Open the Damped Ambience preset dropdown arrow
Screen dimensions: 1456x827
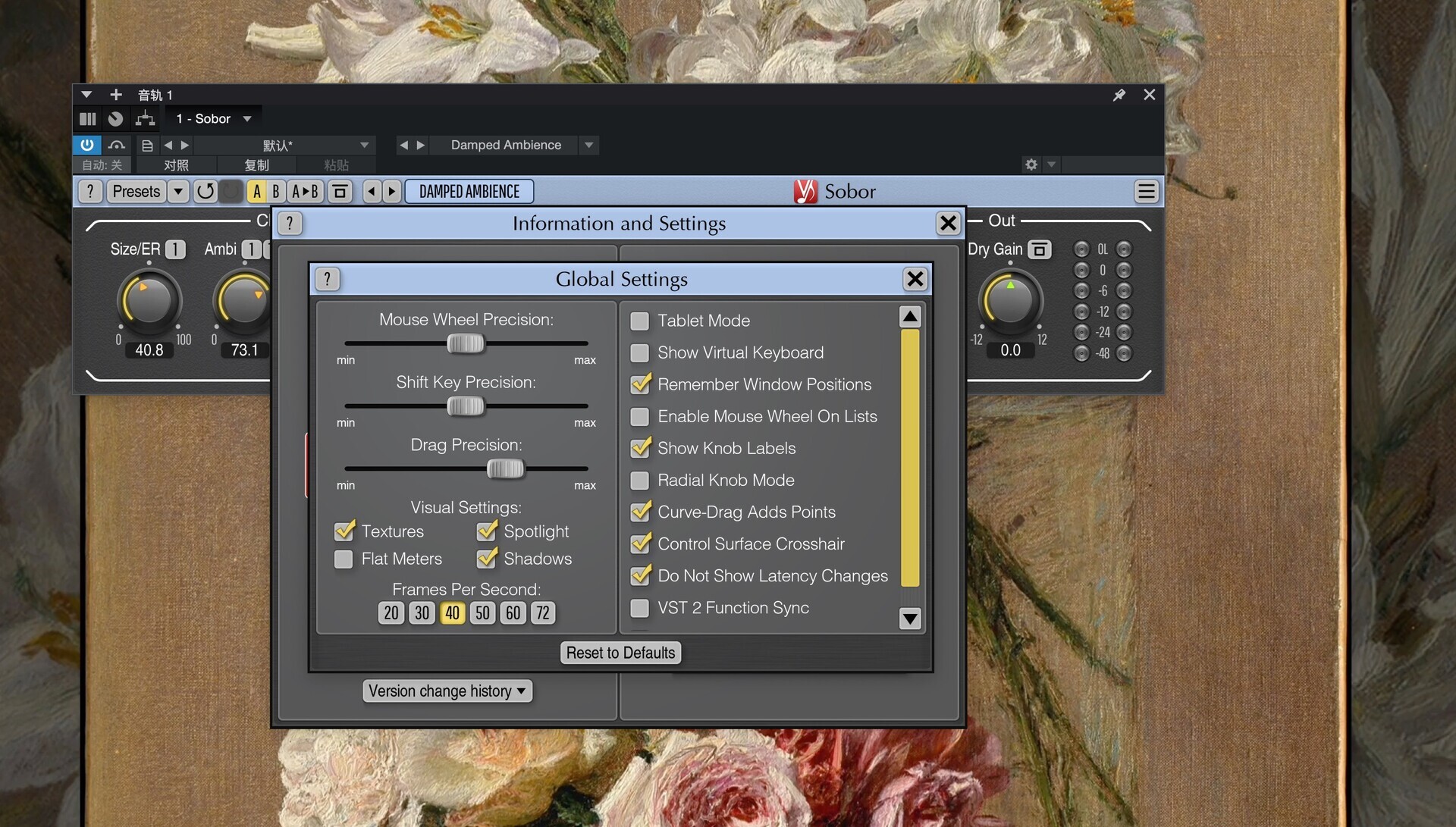(589, 145)
